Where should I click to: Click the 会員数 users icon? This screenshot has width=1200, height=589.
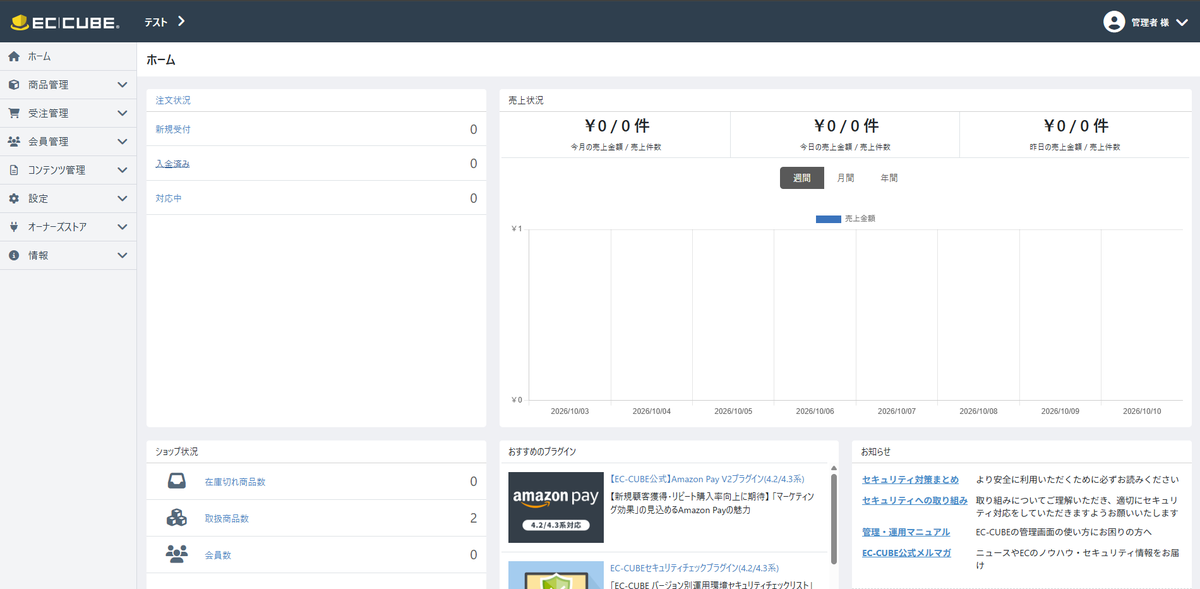pyautogui.click(x=176, y=554)
